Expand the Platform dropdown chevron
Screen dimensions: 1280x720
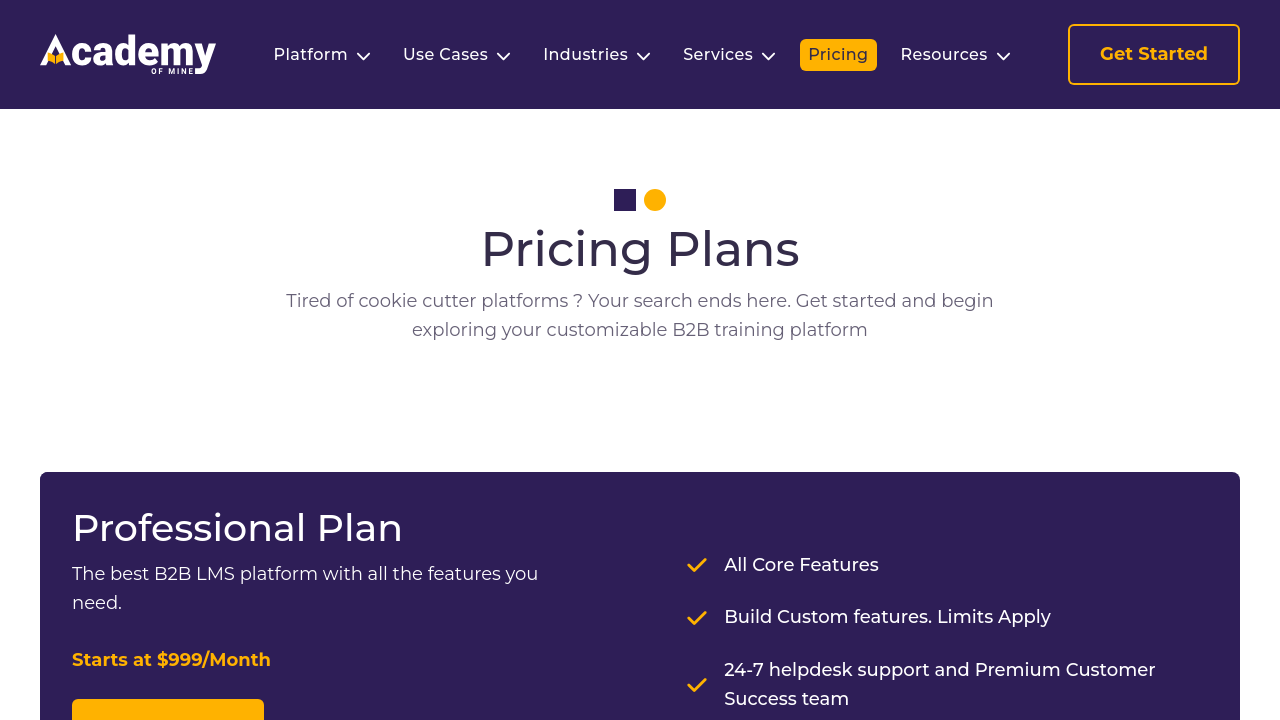(364, 56)
